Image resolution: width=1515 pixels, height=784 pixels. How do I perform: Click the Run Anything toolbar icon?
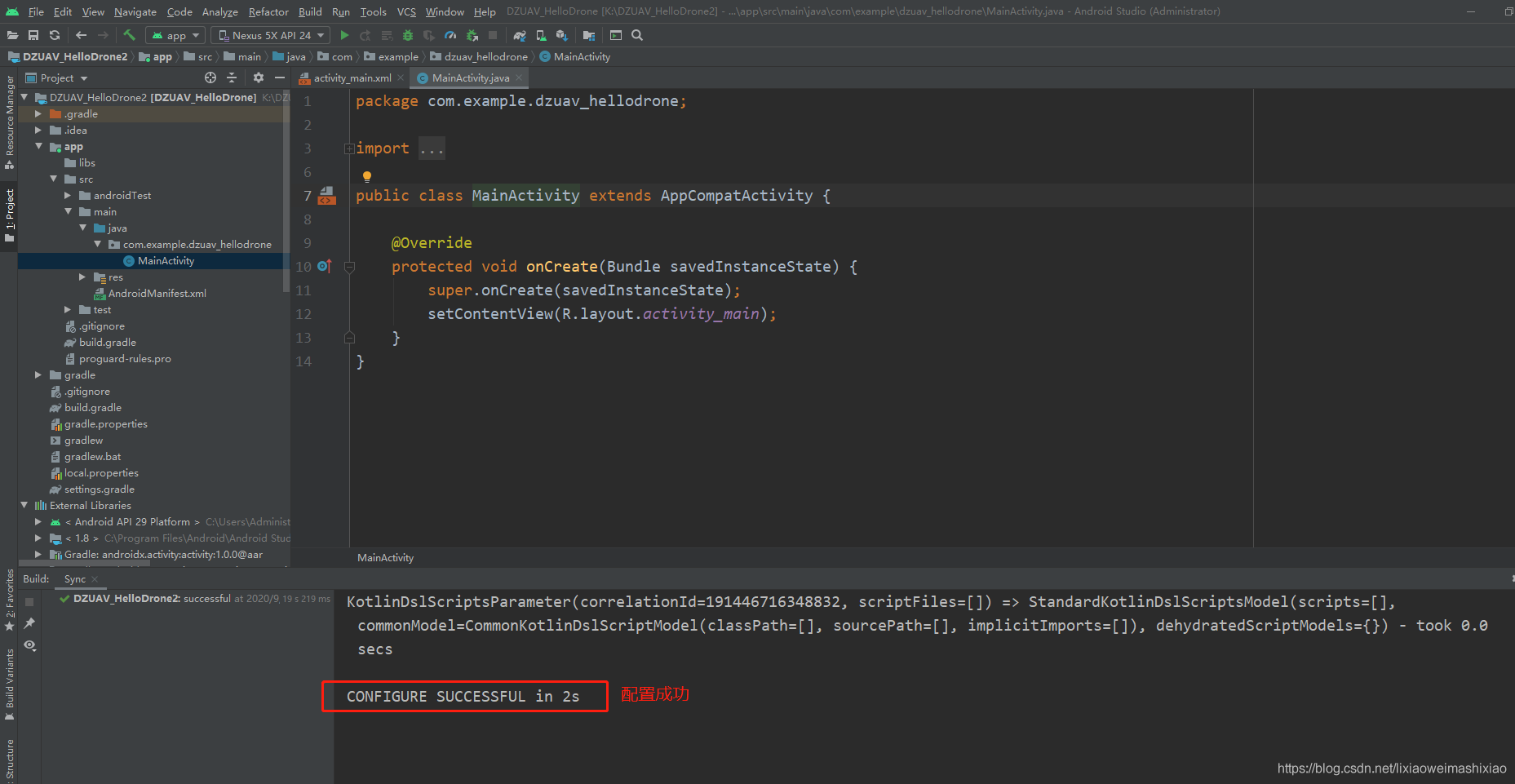616,35
